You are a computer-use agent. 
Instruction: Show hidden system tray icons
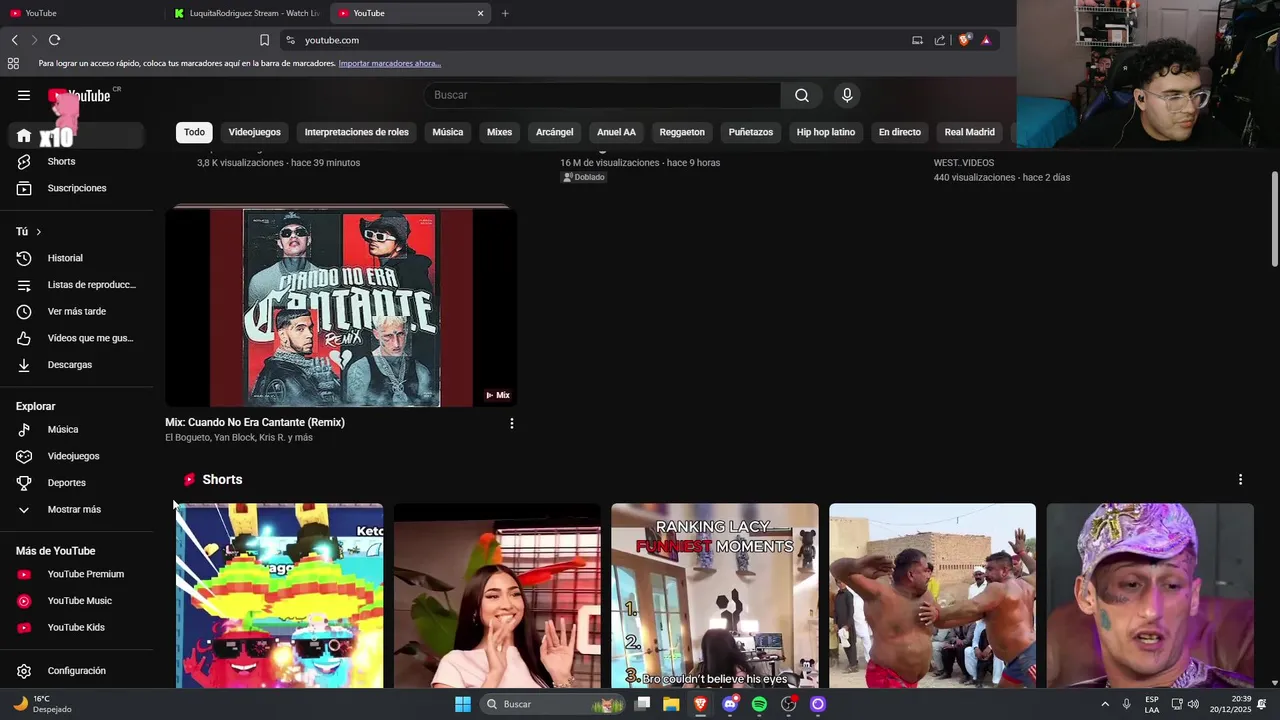pyautogui.click(x=1105, y=704)
